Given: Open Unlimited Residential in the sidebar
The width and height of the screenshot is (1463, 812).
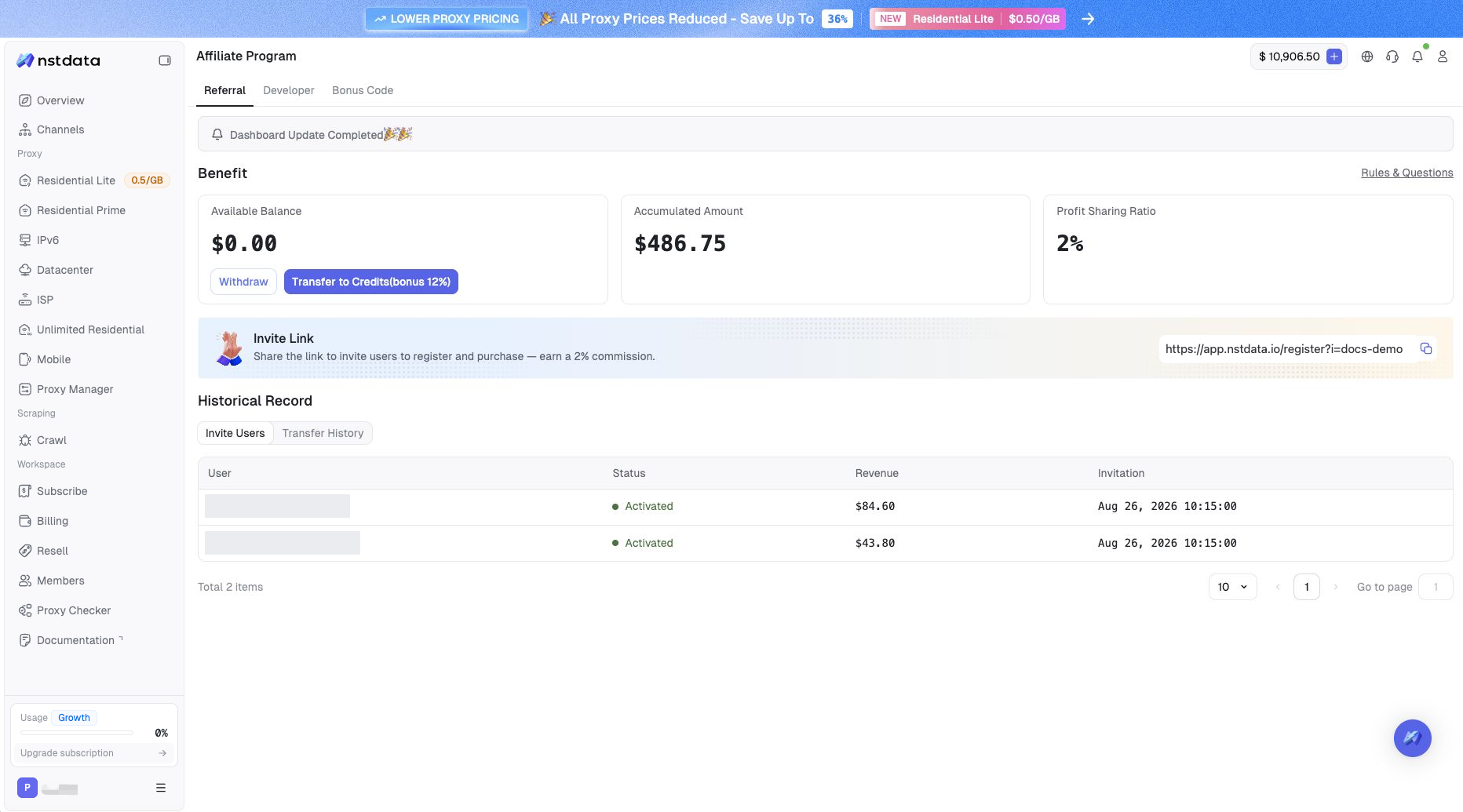Looking at the screenshot, I should (94, 330).
